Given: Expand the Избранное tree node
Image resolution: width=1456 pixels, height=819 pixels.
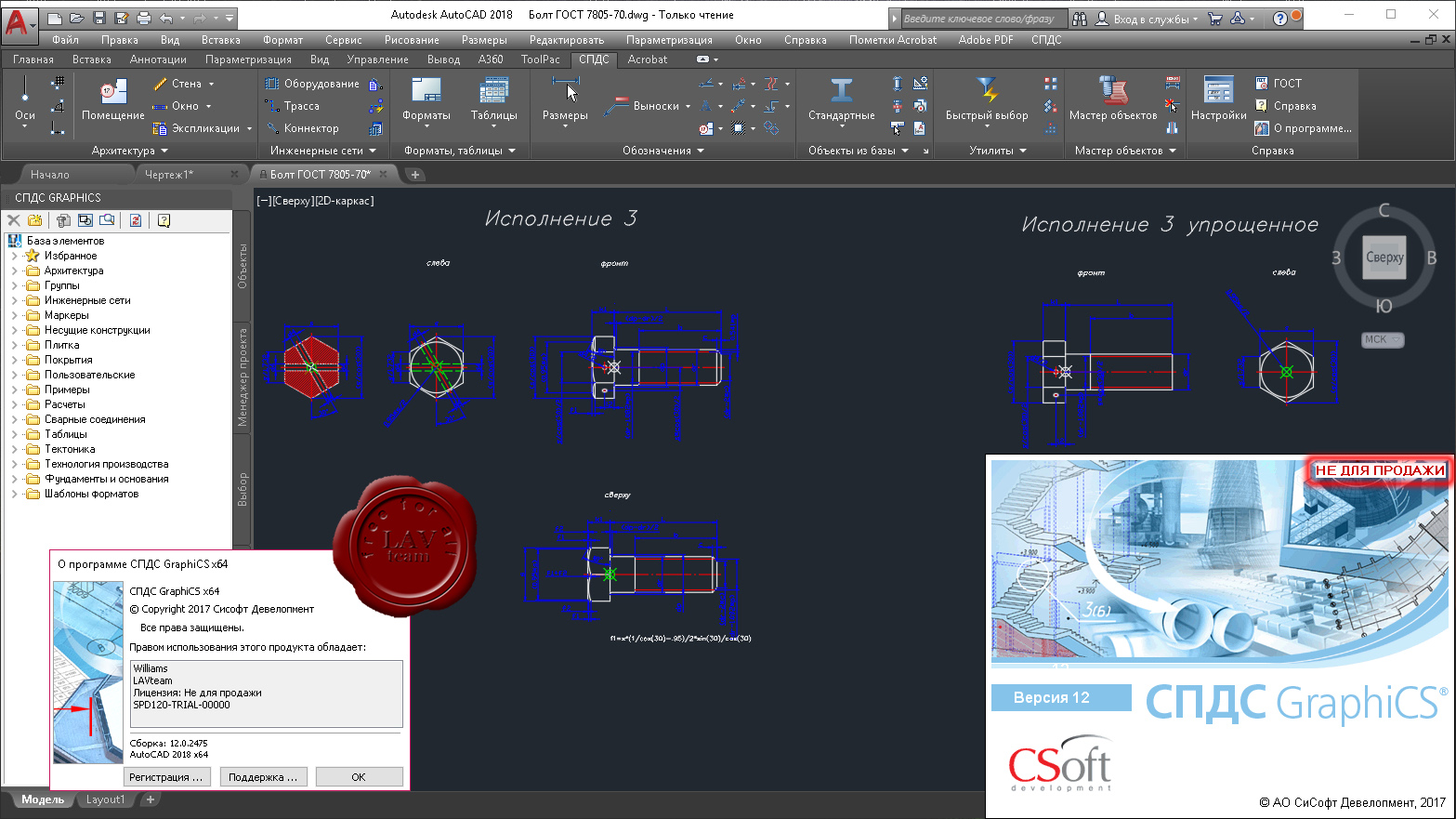Looking at the screenshot, I should pos(14,256).
